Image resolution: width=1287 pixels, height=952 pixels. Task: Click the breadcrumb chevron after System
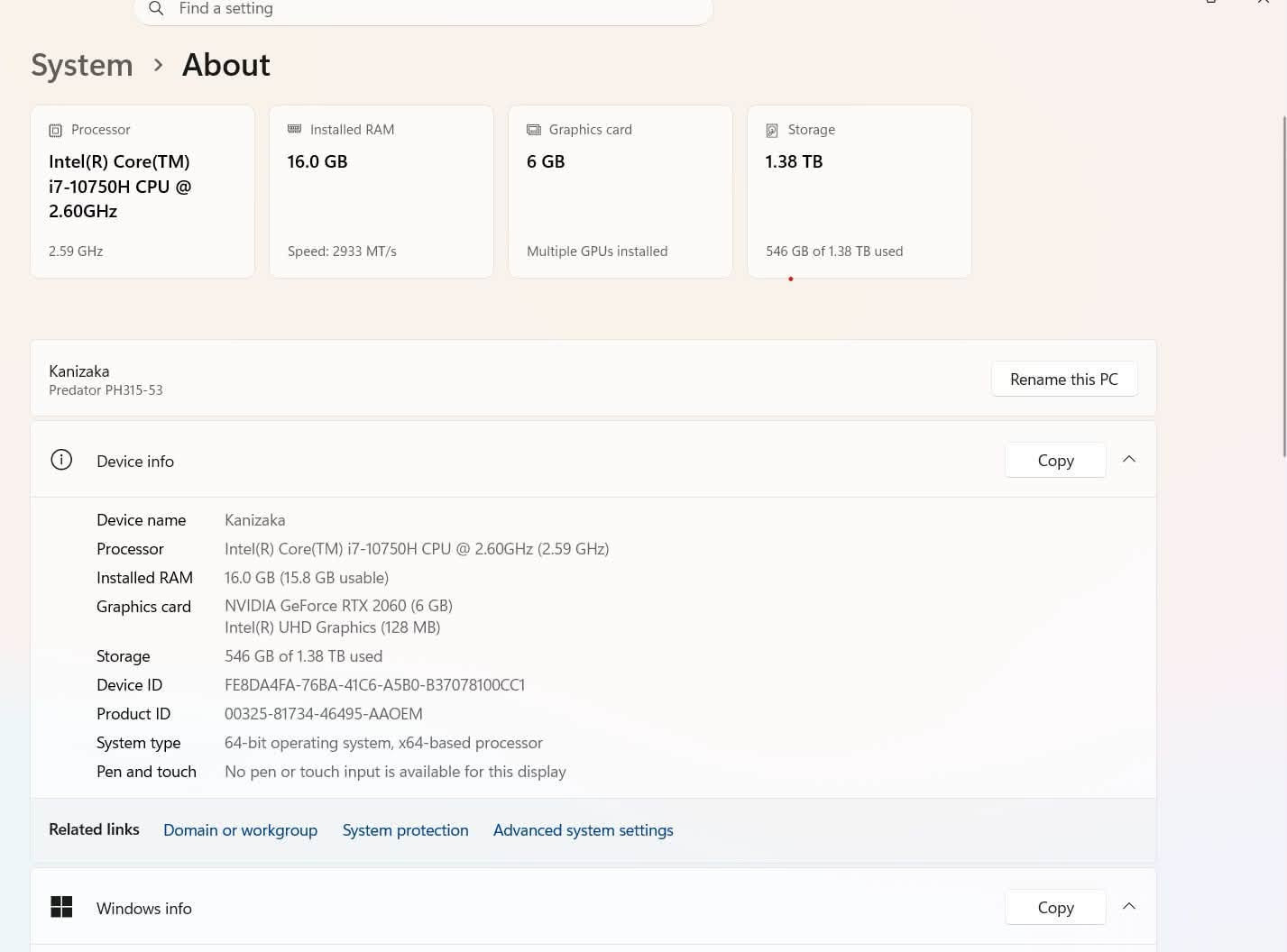pyautogui.click(x=159, y=65)
